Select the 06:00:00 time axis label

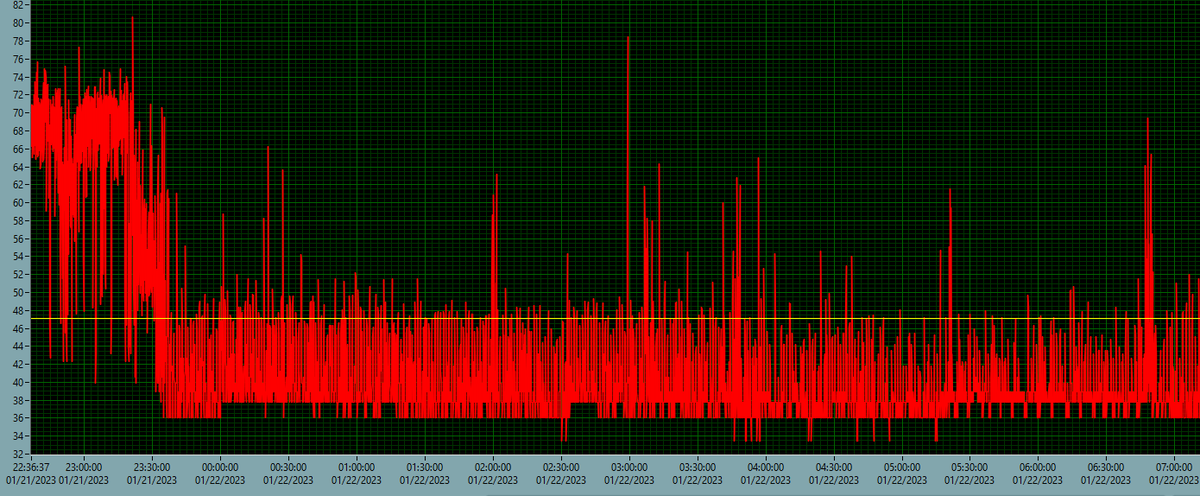click(1038, 466)
